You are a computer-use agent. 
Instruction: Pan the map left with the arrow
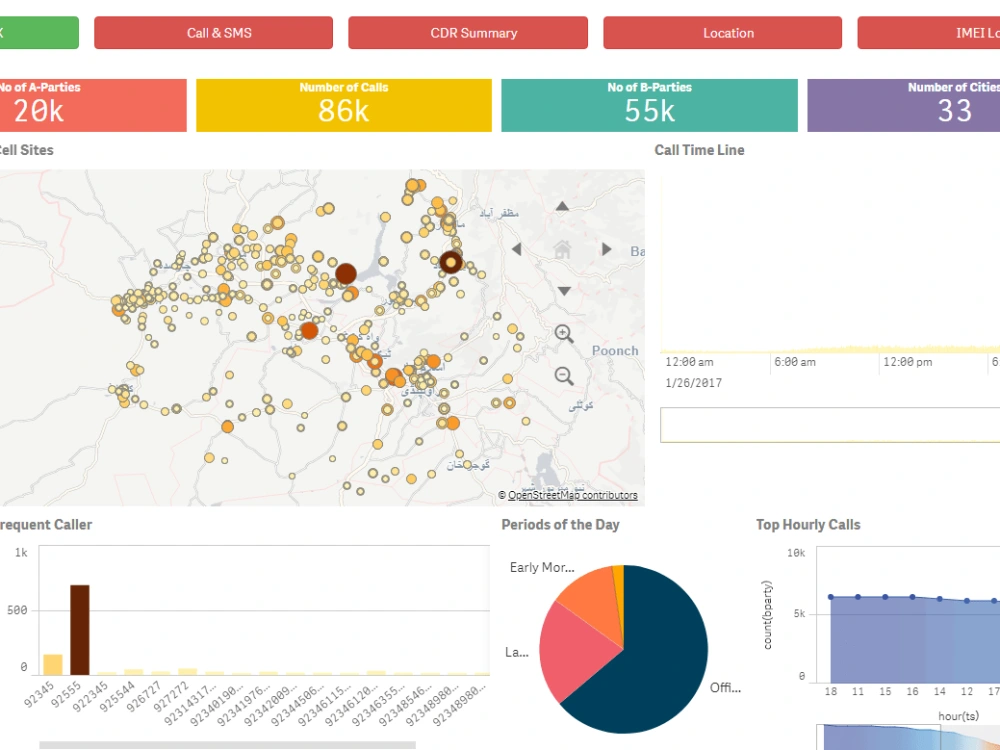click(x=517, y=249)
